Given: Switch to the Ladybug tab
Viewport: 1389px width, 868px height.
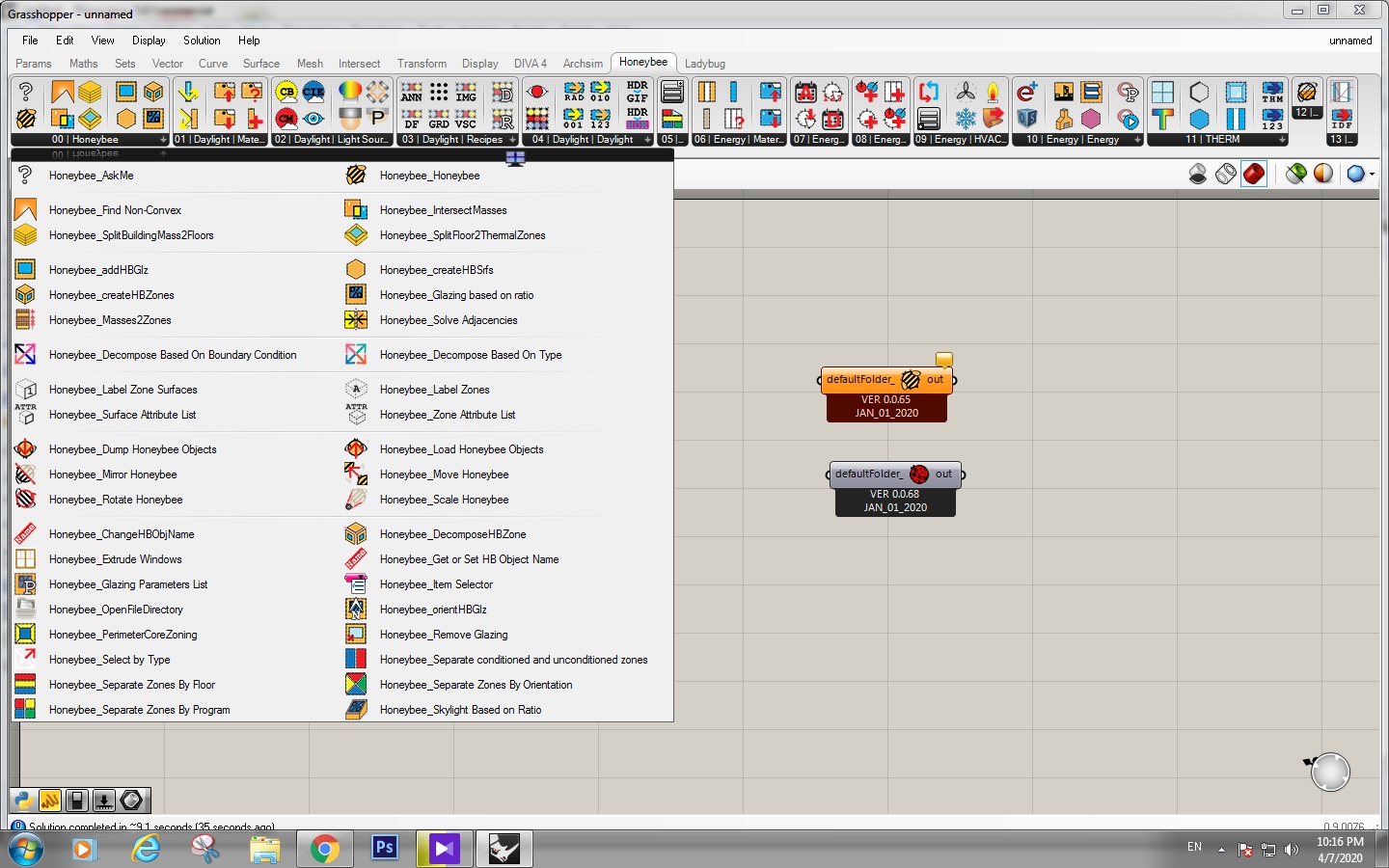Looking at the screenshot, I should pos(705,64).
